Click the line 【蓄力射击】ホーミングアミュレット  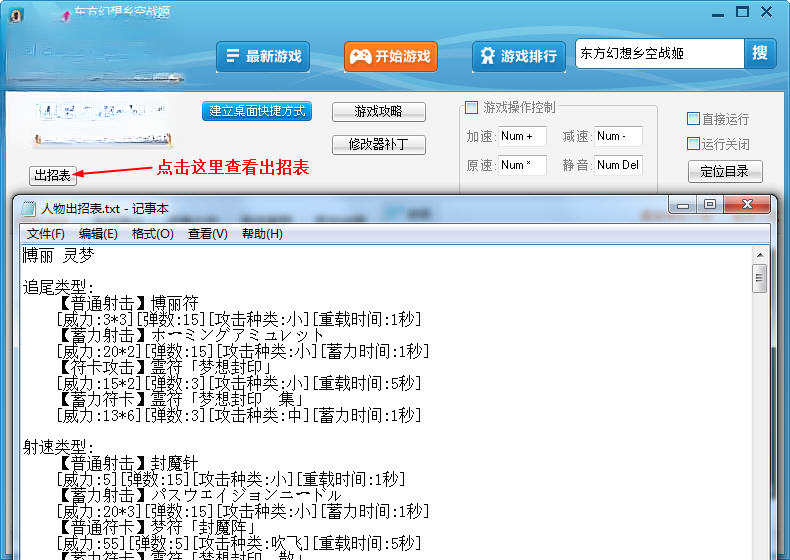190,336
